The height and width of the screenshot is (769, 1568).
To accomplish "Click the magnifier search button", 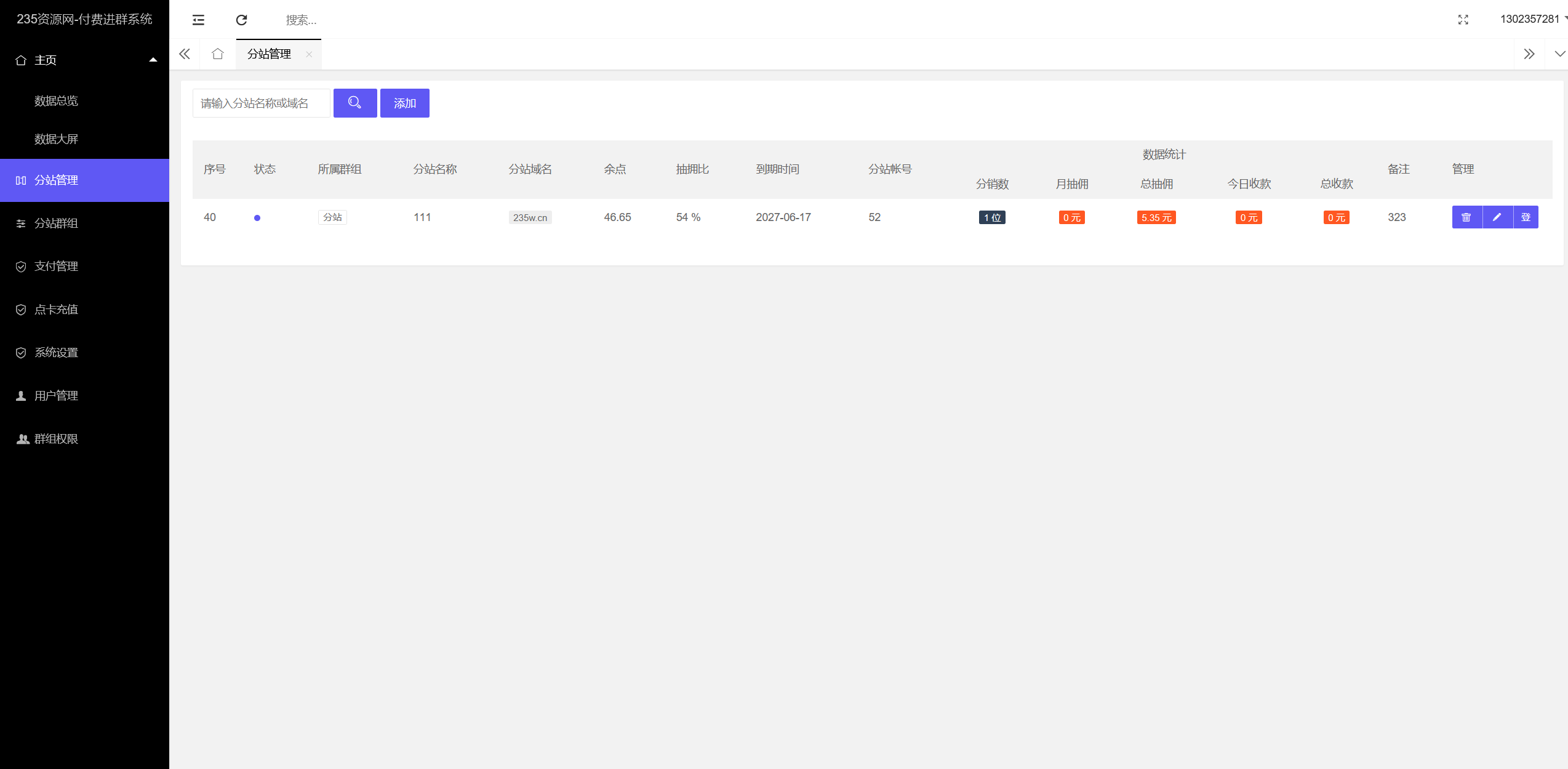I will point(354,103).
